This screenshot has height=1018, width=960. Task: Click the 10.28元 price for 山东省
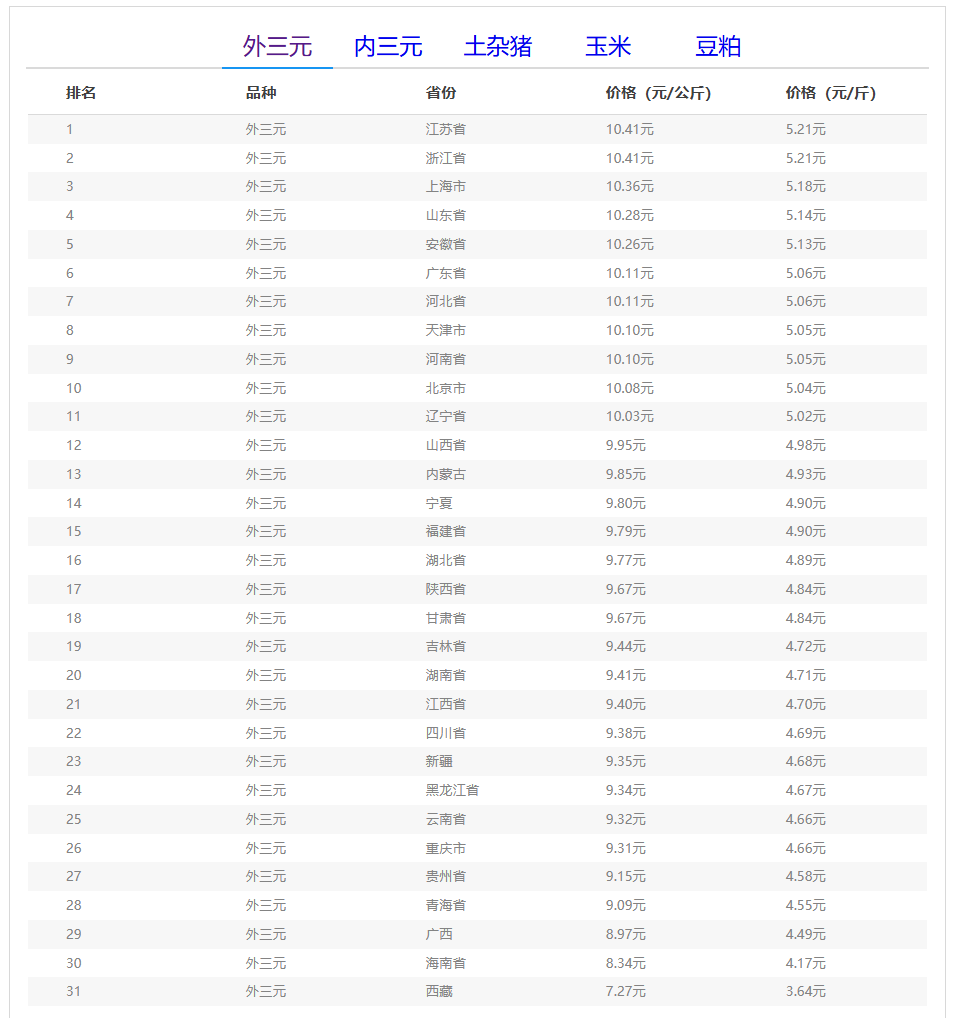(x=630, y=216)
